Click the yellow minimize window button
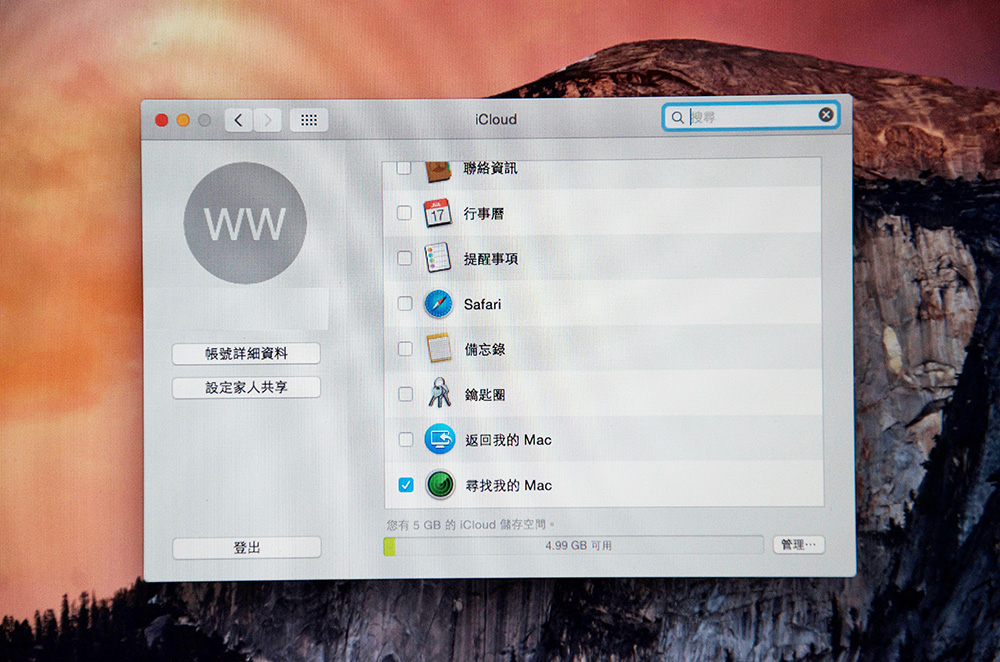The width and height of the screenshot is (1000, 662). point(183,120)
